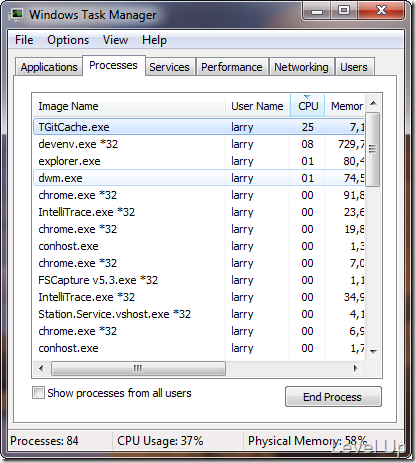Click the Physical Memory status entry
The image size is (416, 463).
coord(307,441)
